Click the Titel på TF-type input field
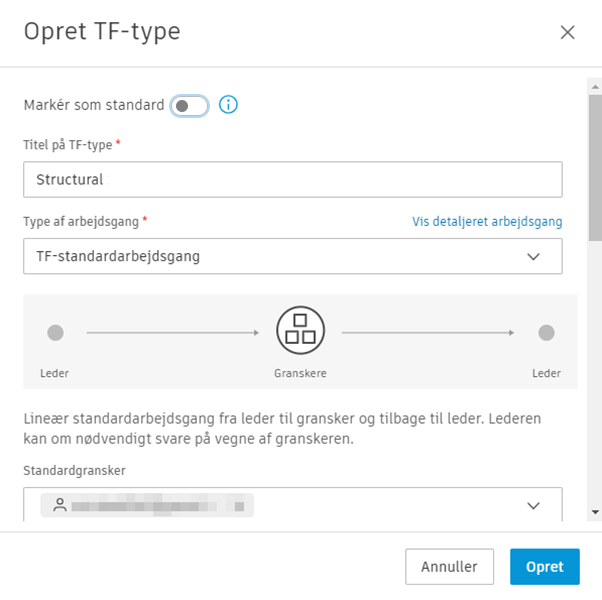Viewport: 602px width, 600px height. [292, 180]
